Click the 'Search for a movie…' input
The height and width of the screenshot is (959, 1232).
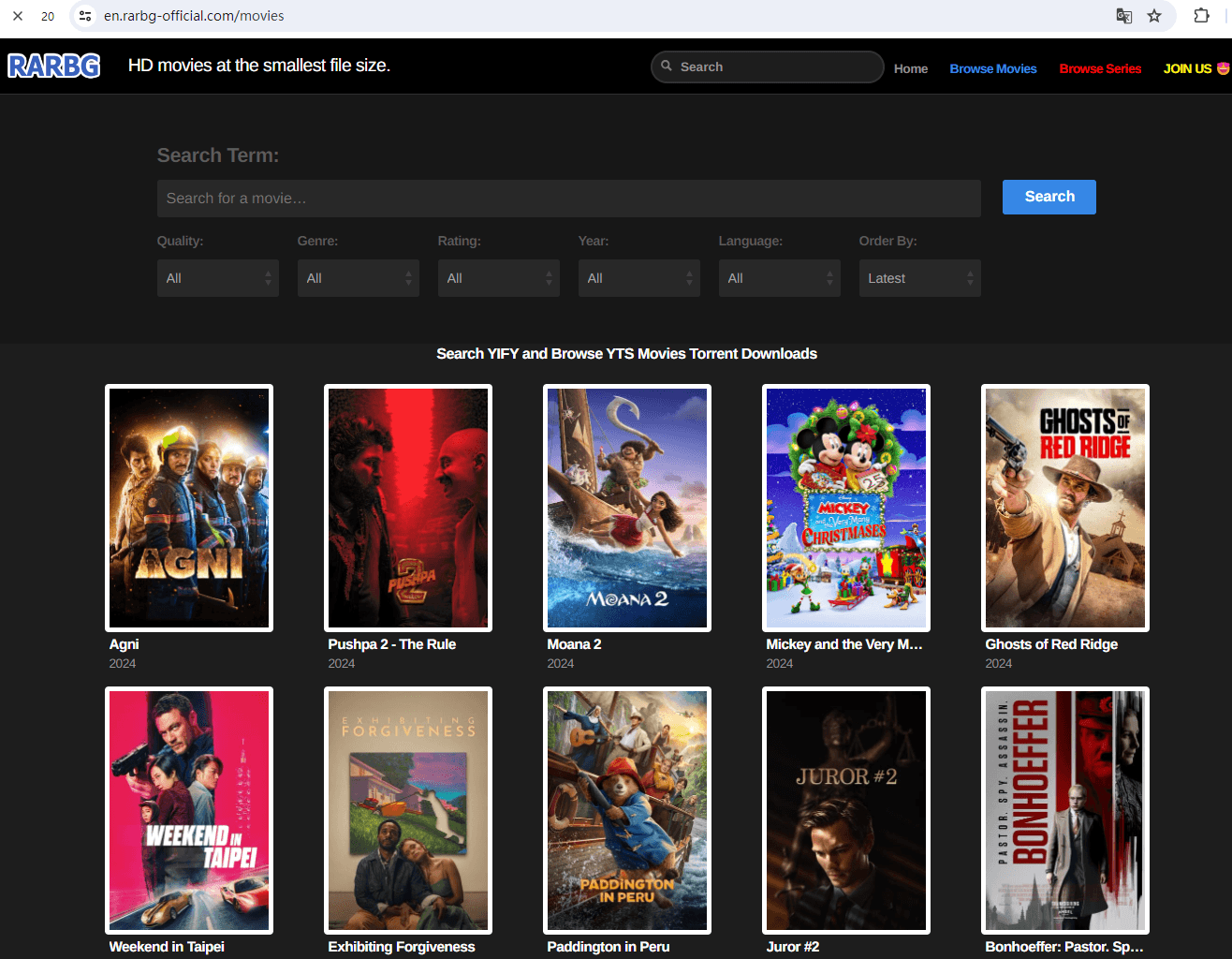click(x=569, y=199)
